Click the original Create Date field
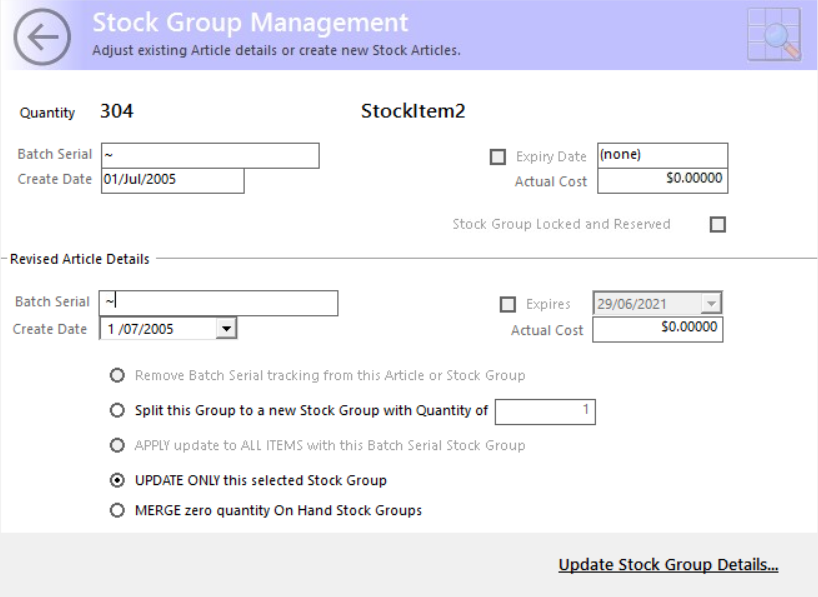Screen dimensions: 818x597 [x=173, y=181]
